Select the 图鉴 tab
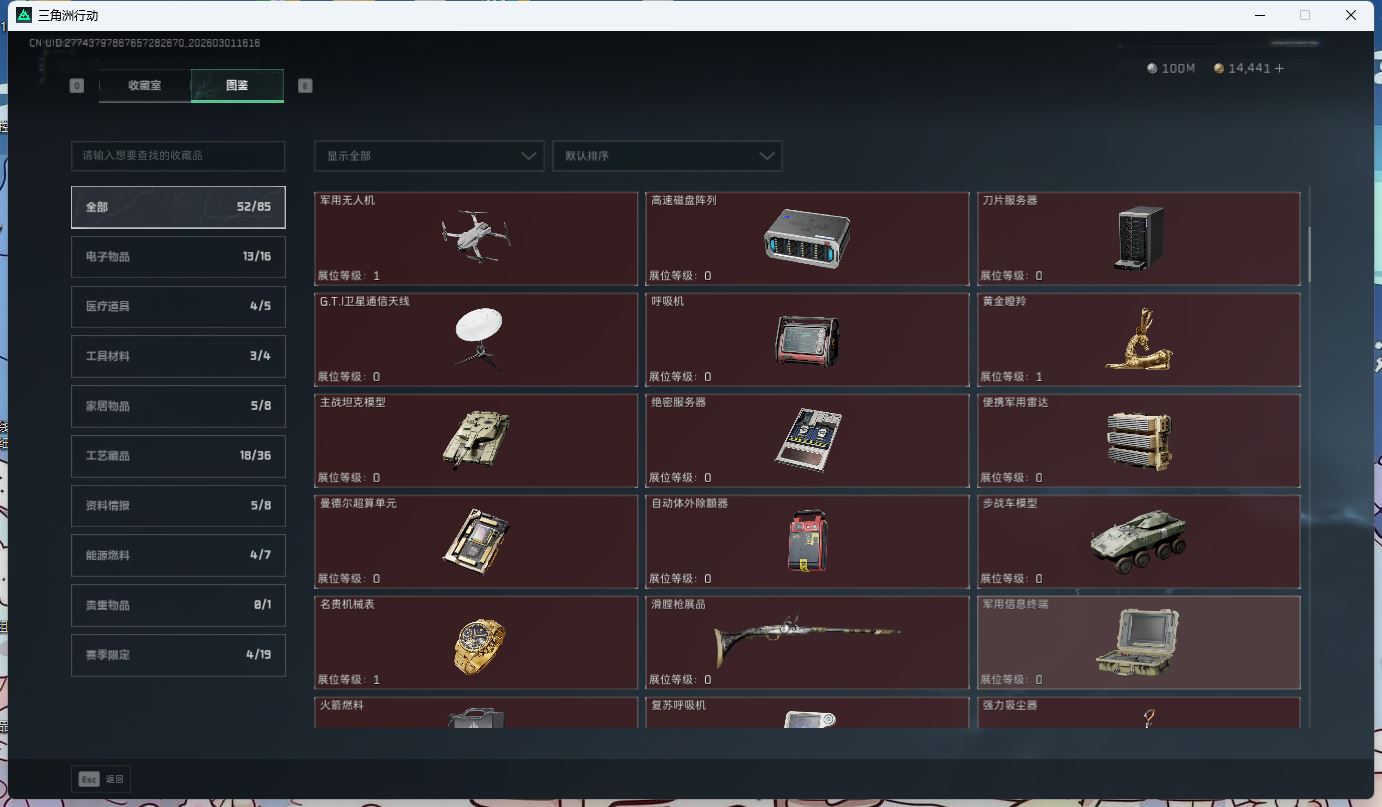 point(236,86)
